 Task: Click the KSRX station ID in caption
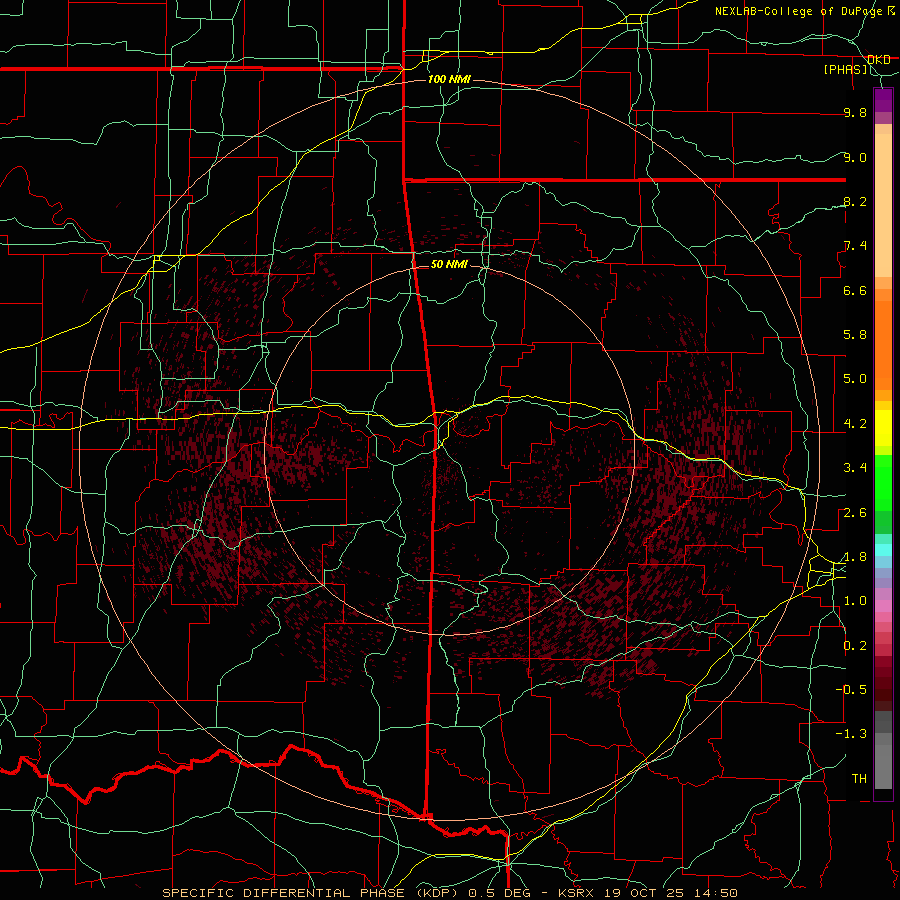pos(575,893)
